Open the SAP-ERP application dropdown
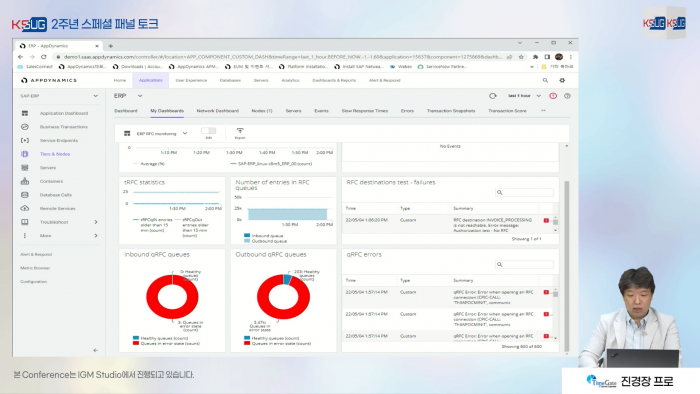Image resolution: width=700 pixels, height=394 pixels. 95,96
